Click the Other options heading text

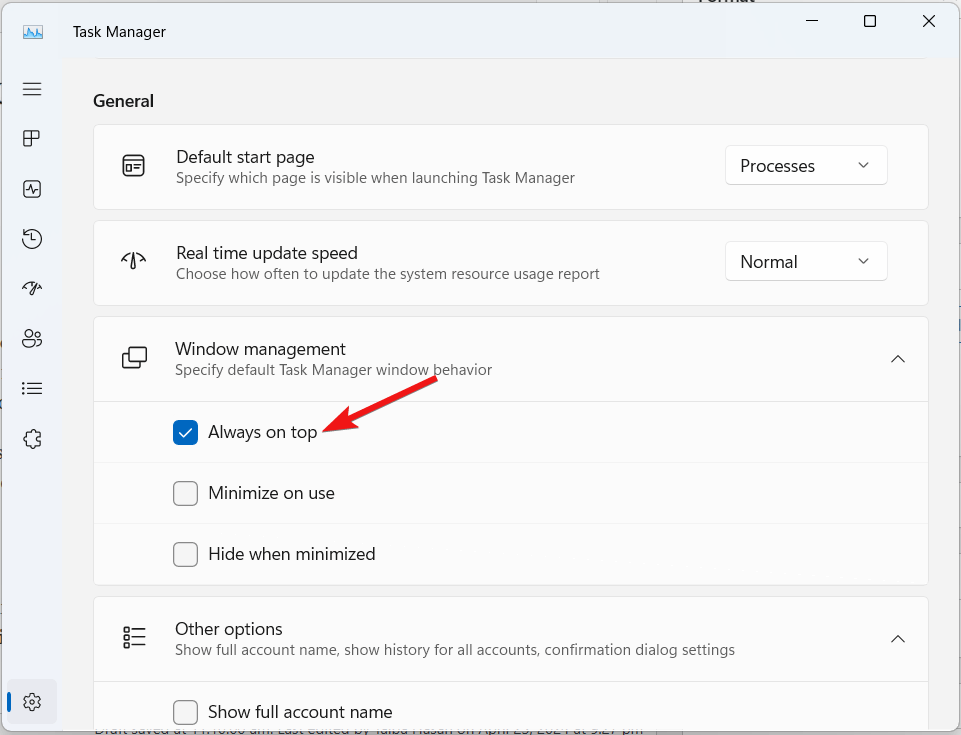228,629
